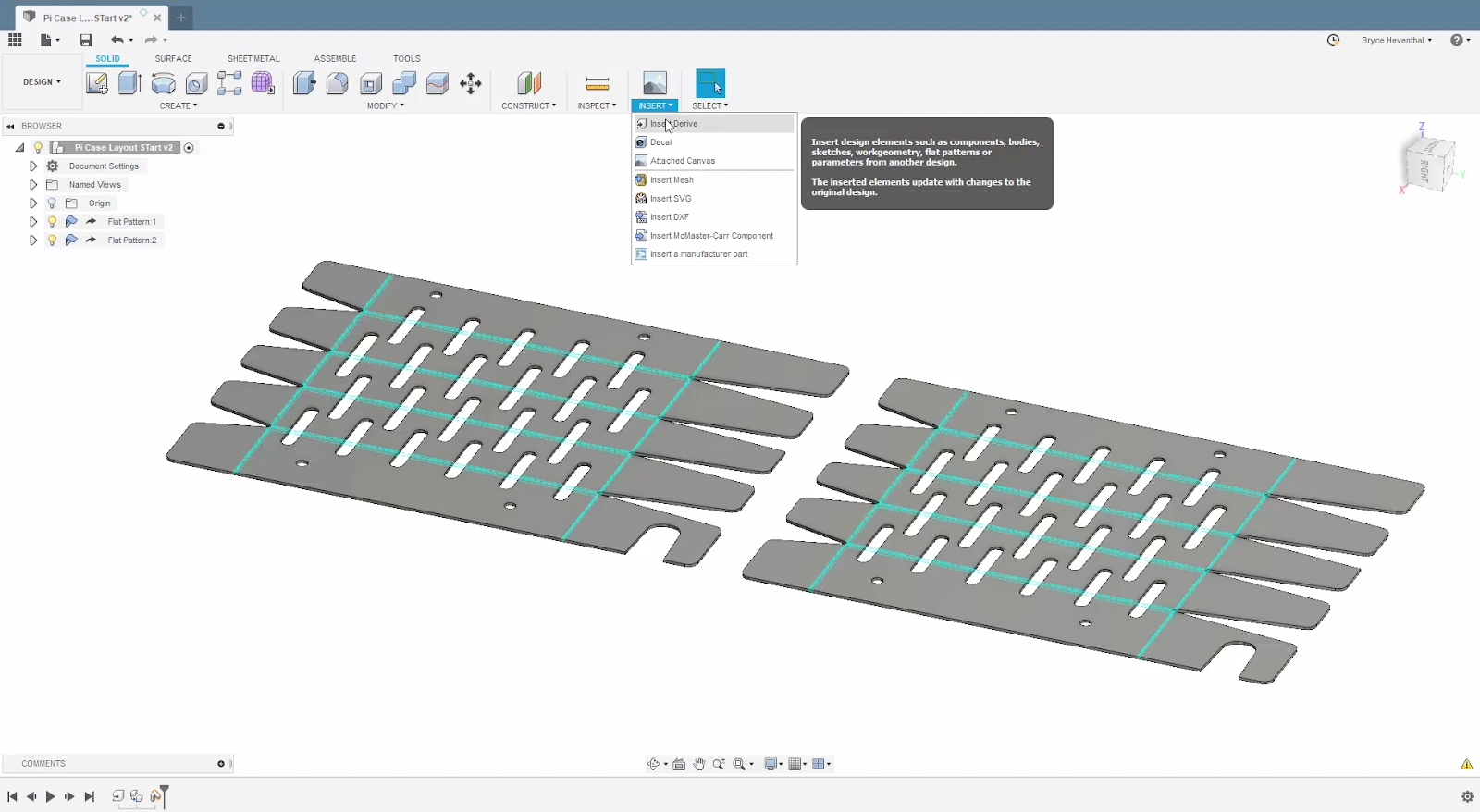
Task: Expand the Named Views tree node
Action: coord(33,185)
